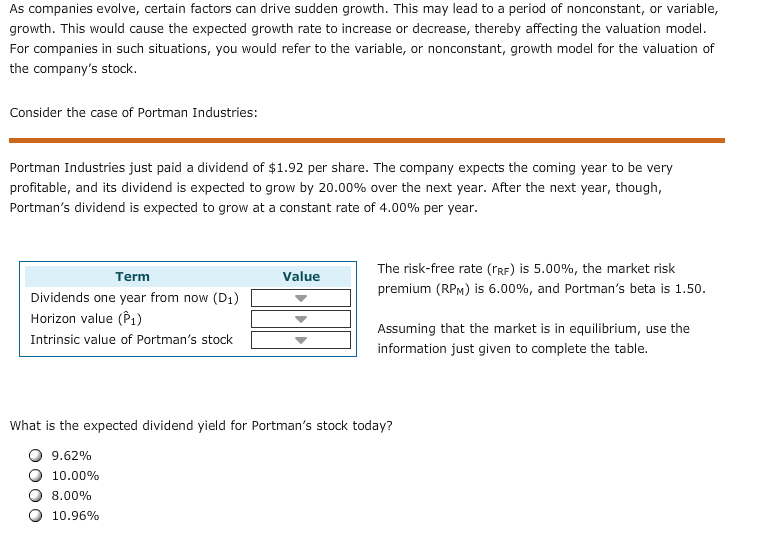773x549 pixels.
Task: Expand the Horizon value dropdown arrow
Action: (x=301, y=319)
